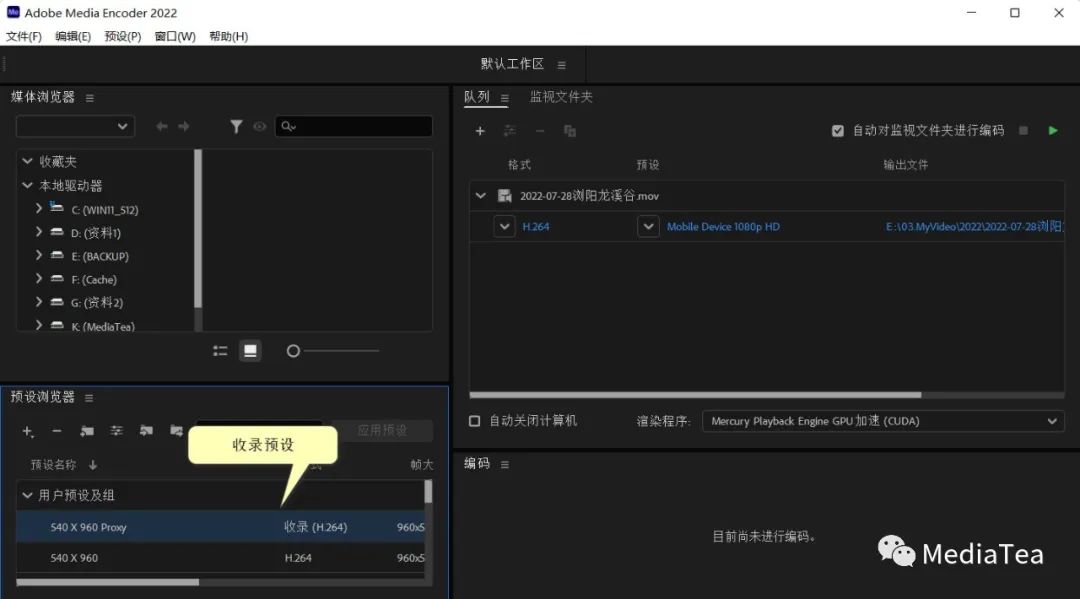Image resolution: width=1080 pixels, height=599 pixels.
Task: Duplicate the selected queue item
Action: click(x=570, y=131)
